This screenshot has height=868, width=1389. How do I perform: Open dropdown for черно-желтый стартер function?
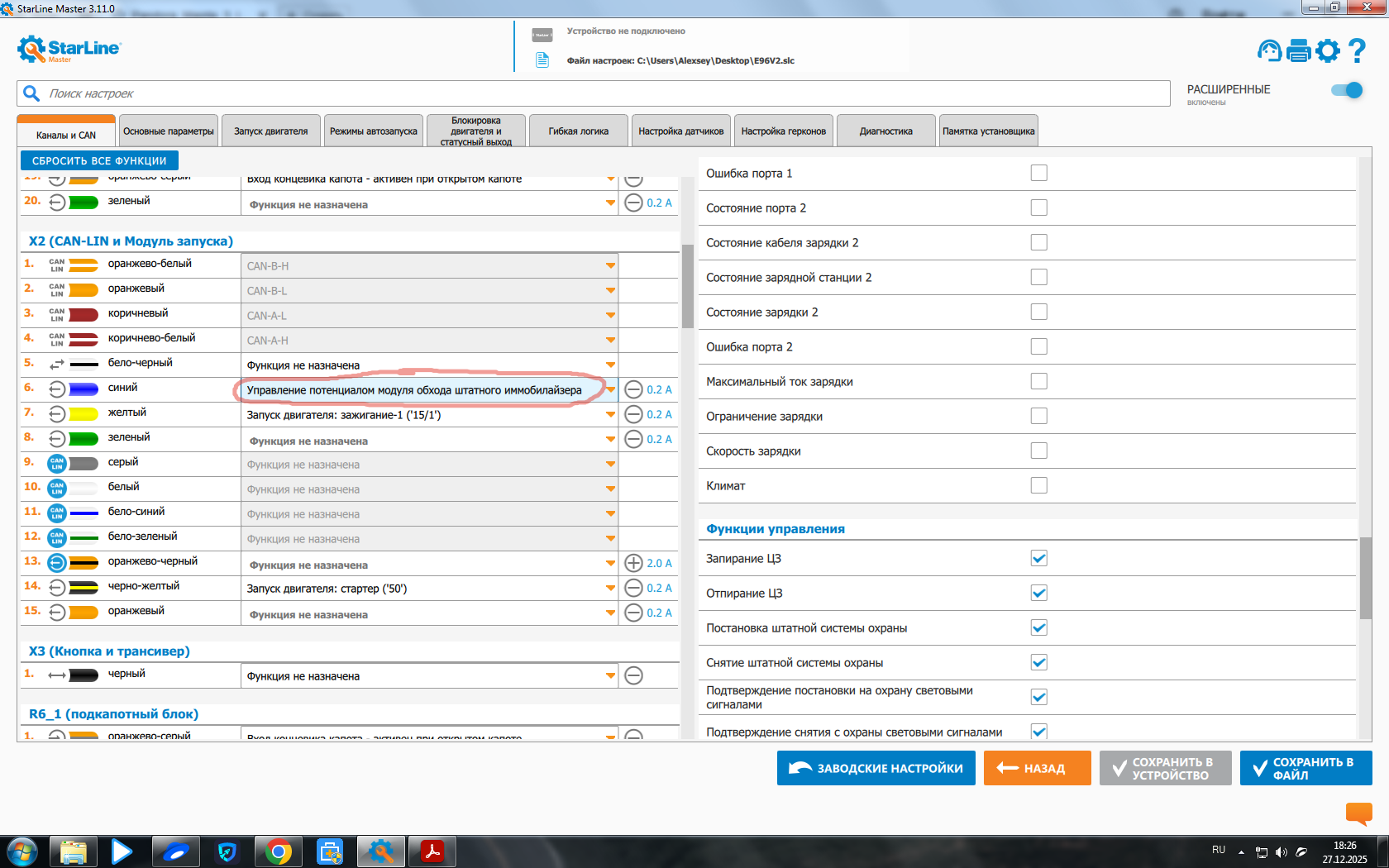[610, 589]
